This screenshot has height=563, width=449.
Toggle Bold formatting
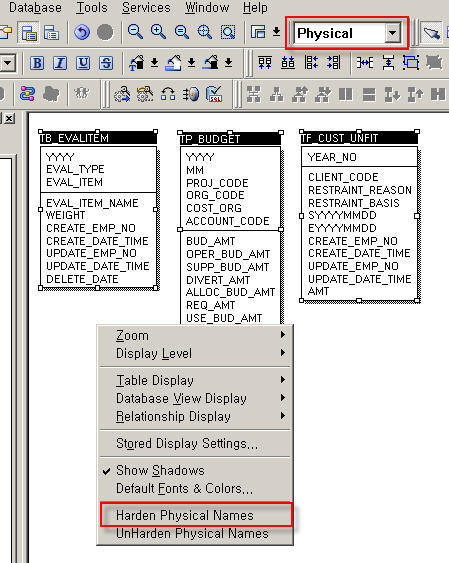point(37,63)
